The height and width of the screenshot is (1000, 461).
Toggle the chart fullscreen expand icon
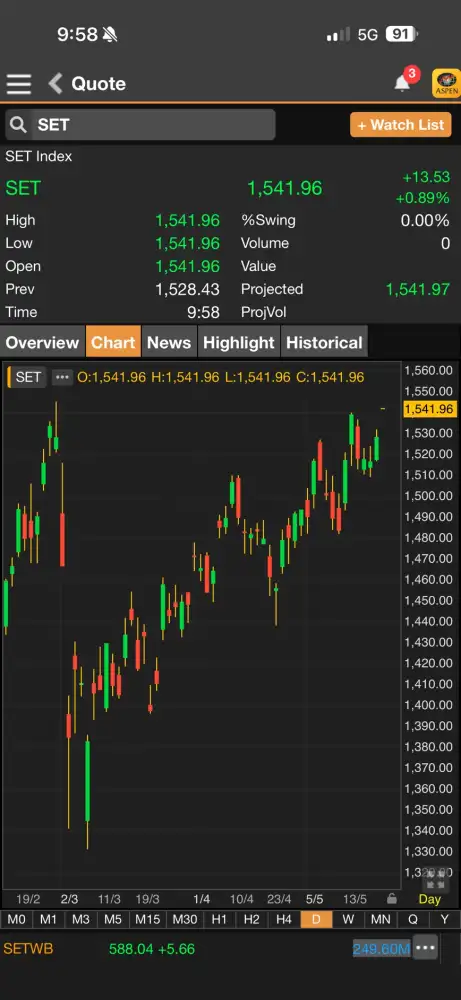pos(435,878)
